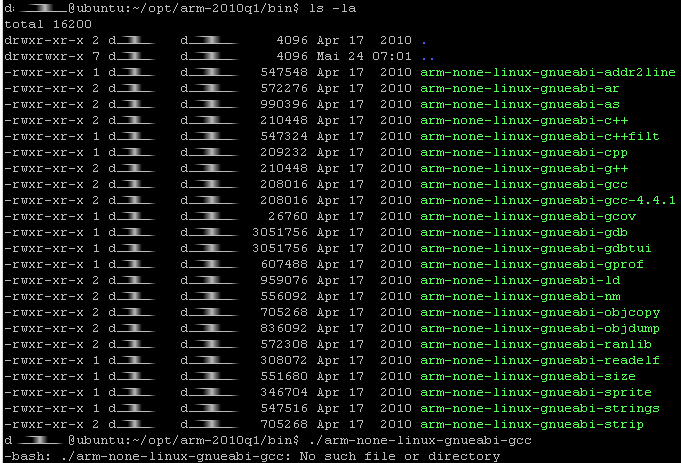Image resolution: width=681 pixels, height=463 pixels.
Task: Click the 'No such file or directory' error
Action: 400,456
